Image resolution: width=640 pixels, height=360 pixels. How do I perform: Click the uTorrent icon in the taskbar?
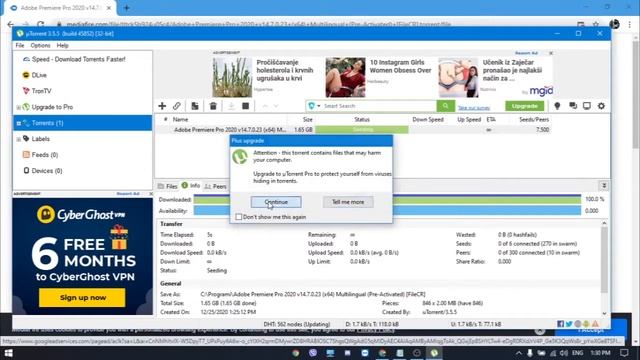point(434,353)
